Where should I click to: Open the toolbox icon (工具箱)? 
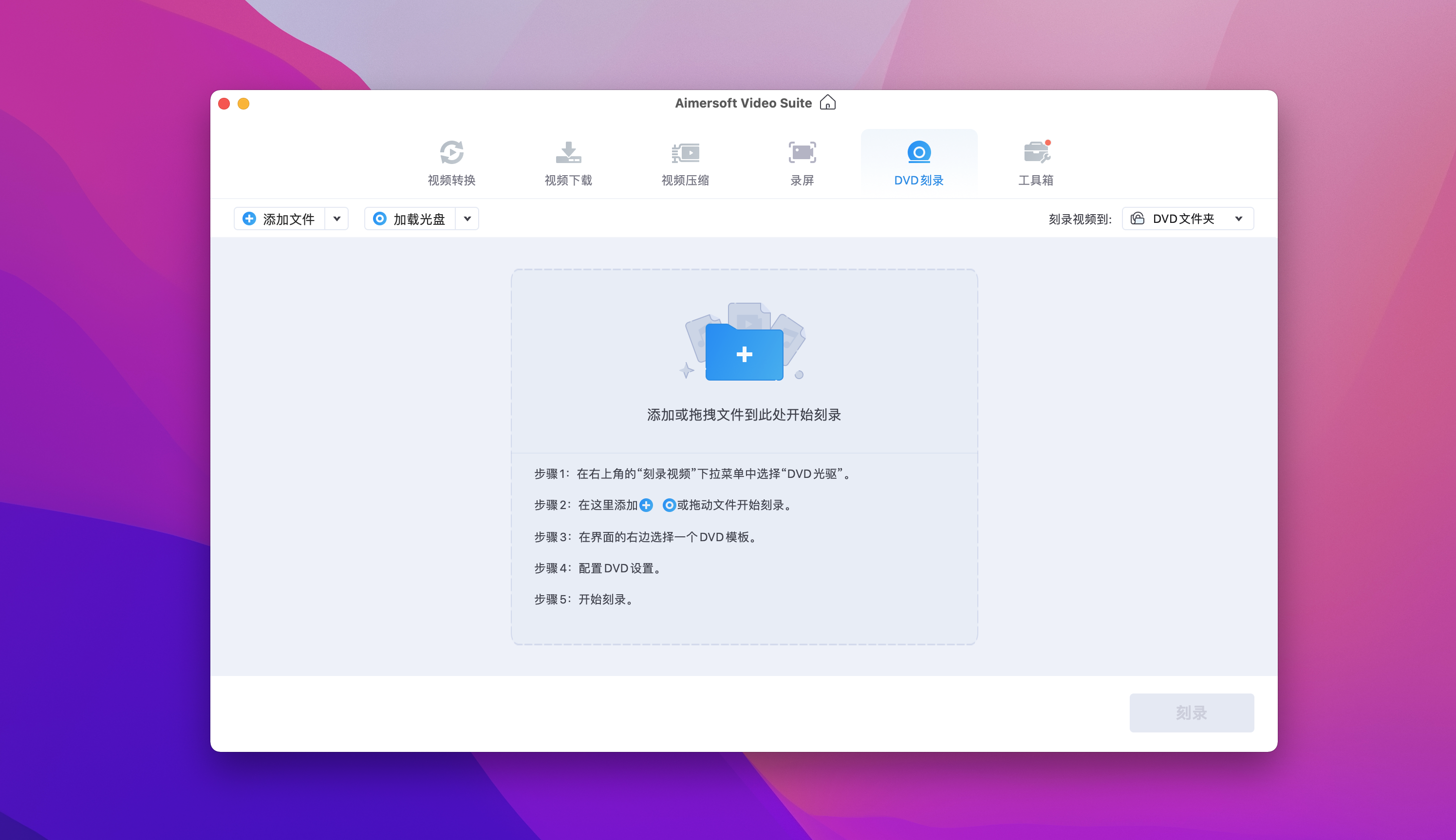point(1036,152)
